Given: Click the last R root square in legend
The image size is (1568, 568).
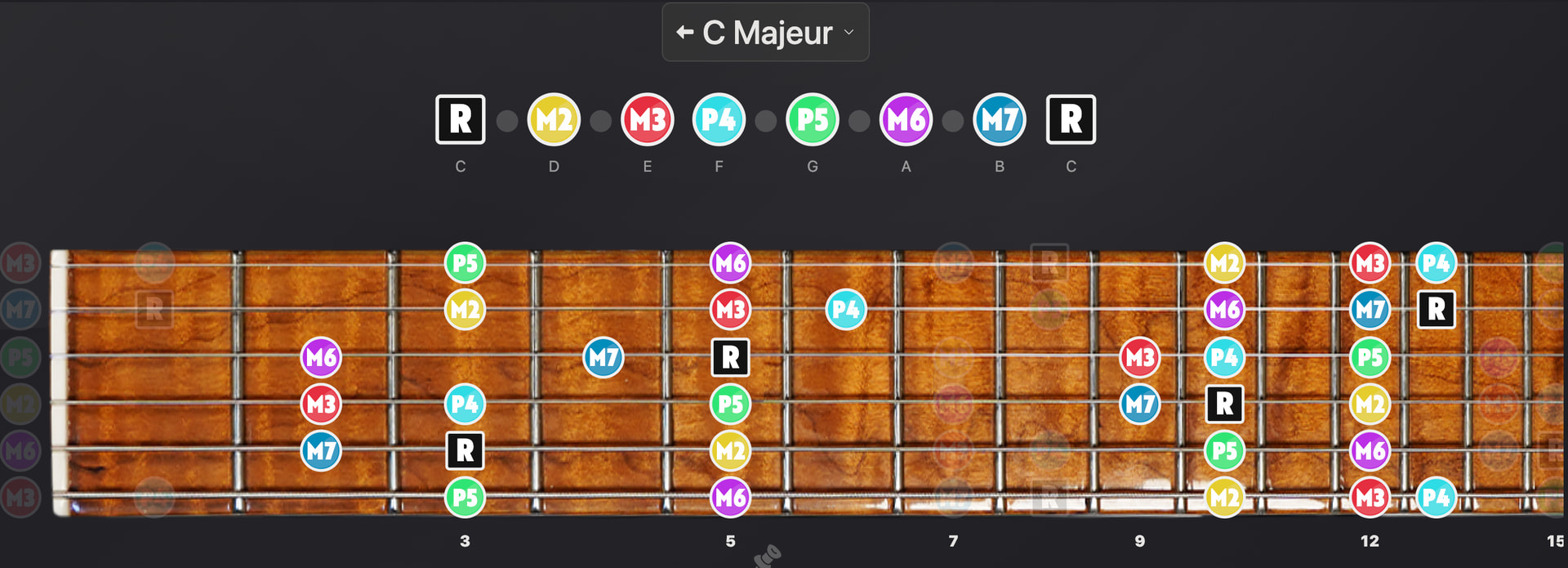Looking at the screenshot, I should [x=1071, y=119].
